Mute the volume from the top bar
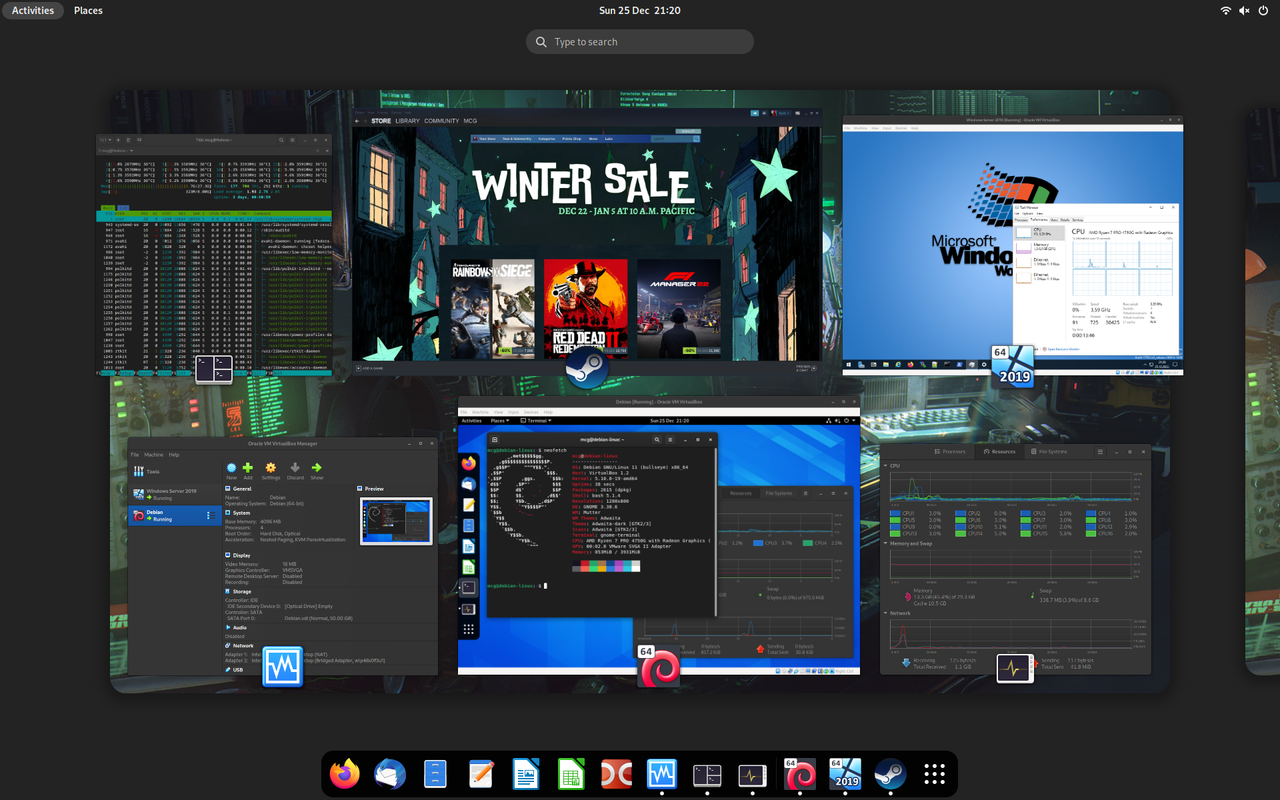This screenshot has width=1280, height=800. (1244, 11)
